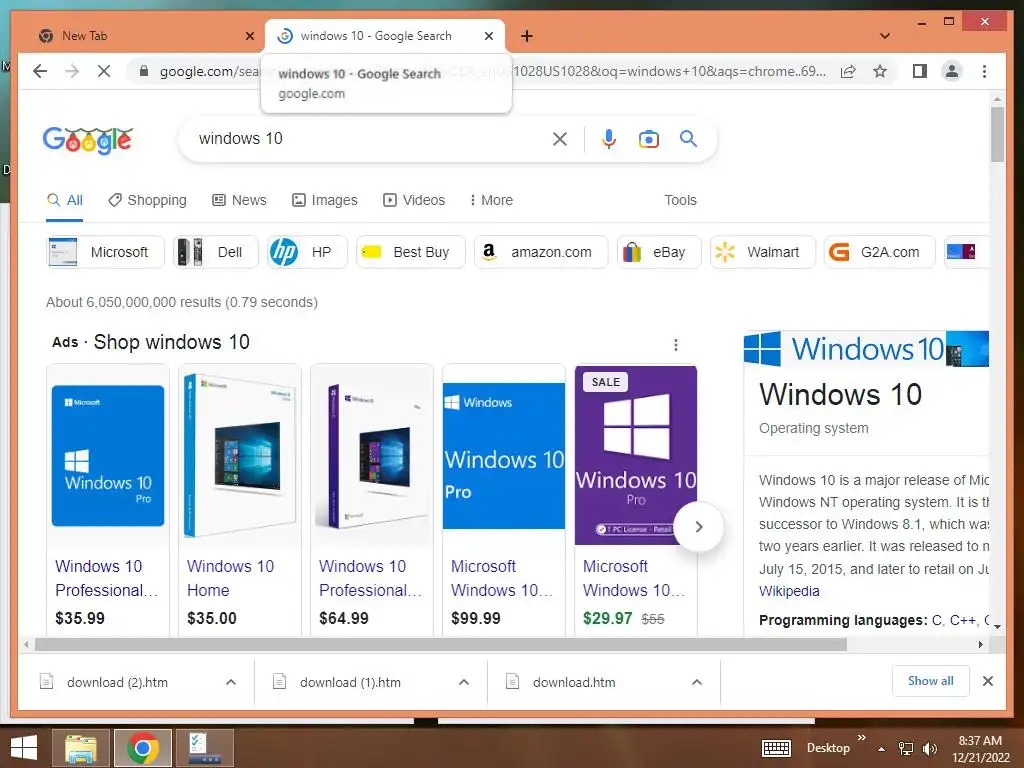Open the download.htm file
This screenshot has width=1024, height=768.
tap(574, 682)
